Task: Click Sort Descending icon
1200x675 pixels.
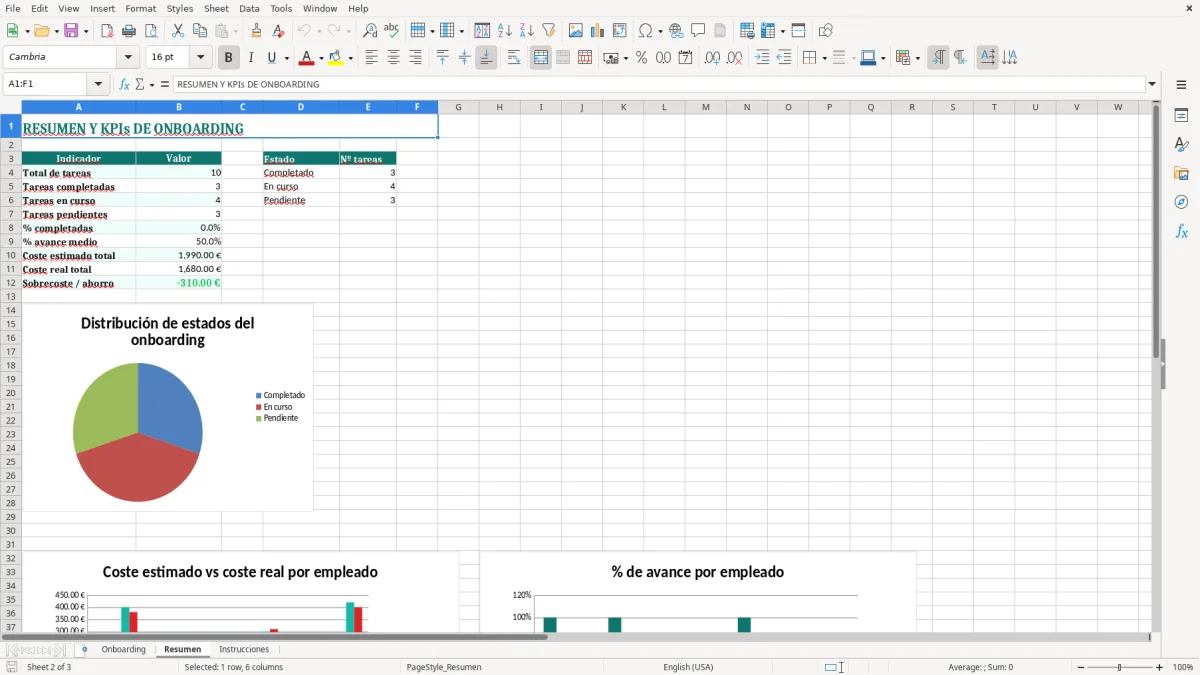Action: tap(527, 31)
